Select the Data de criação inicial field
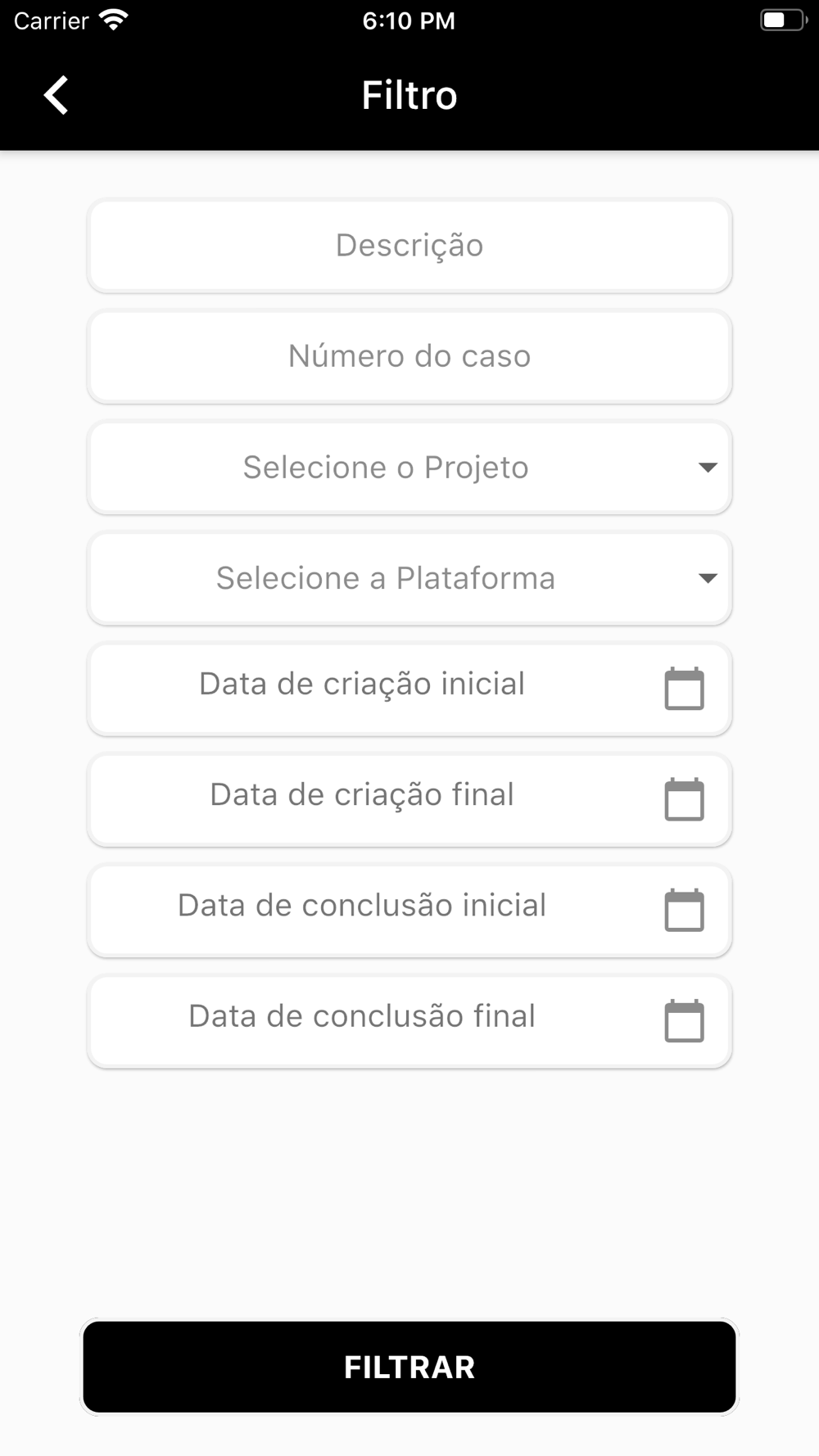This screenshot has height=1456, width=819. [x=362, y=685]
